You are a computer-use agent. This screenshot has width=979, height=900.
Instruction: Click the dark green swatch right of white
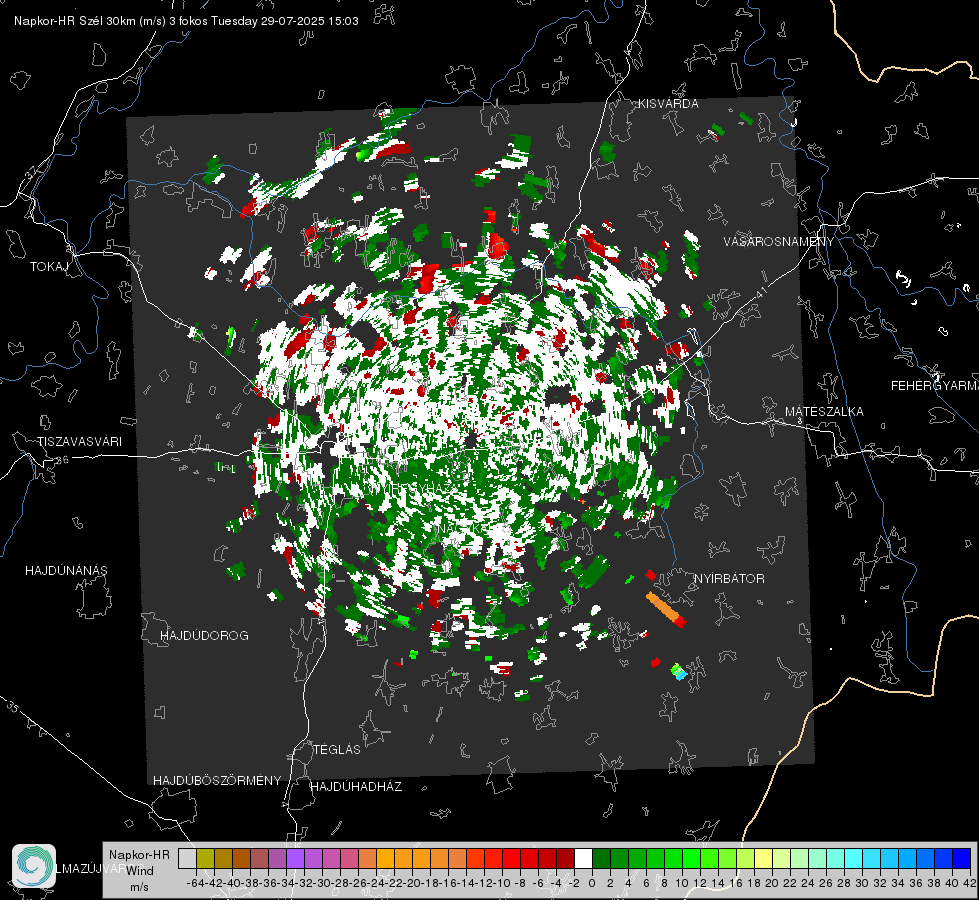point(601,858)
